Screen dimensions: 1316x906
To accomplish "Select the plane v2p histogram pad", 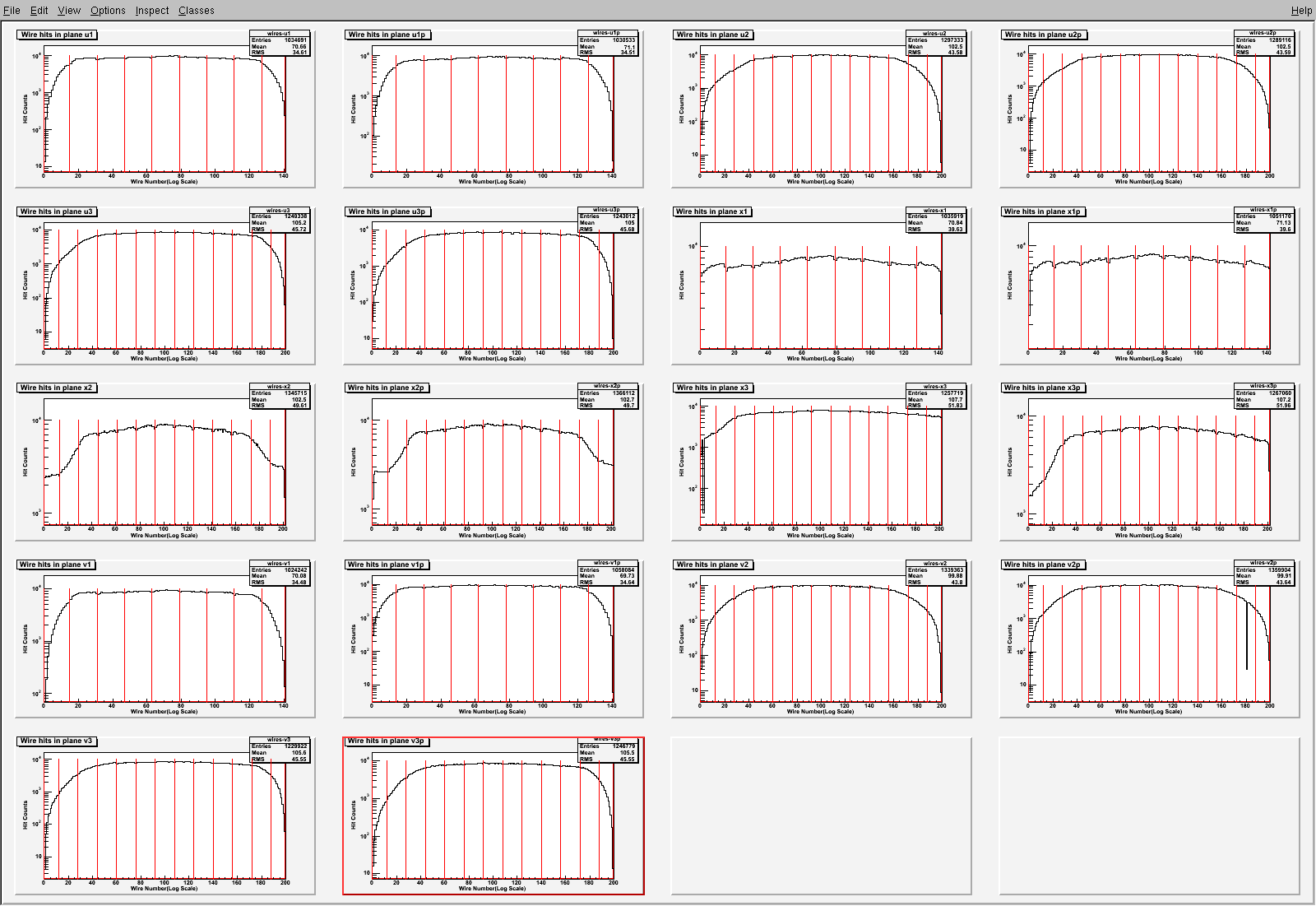I will pyautogui.click(x=1150, y=639).
